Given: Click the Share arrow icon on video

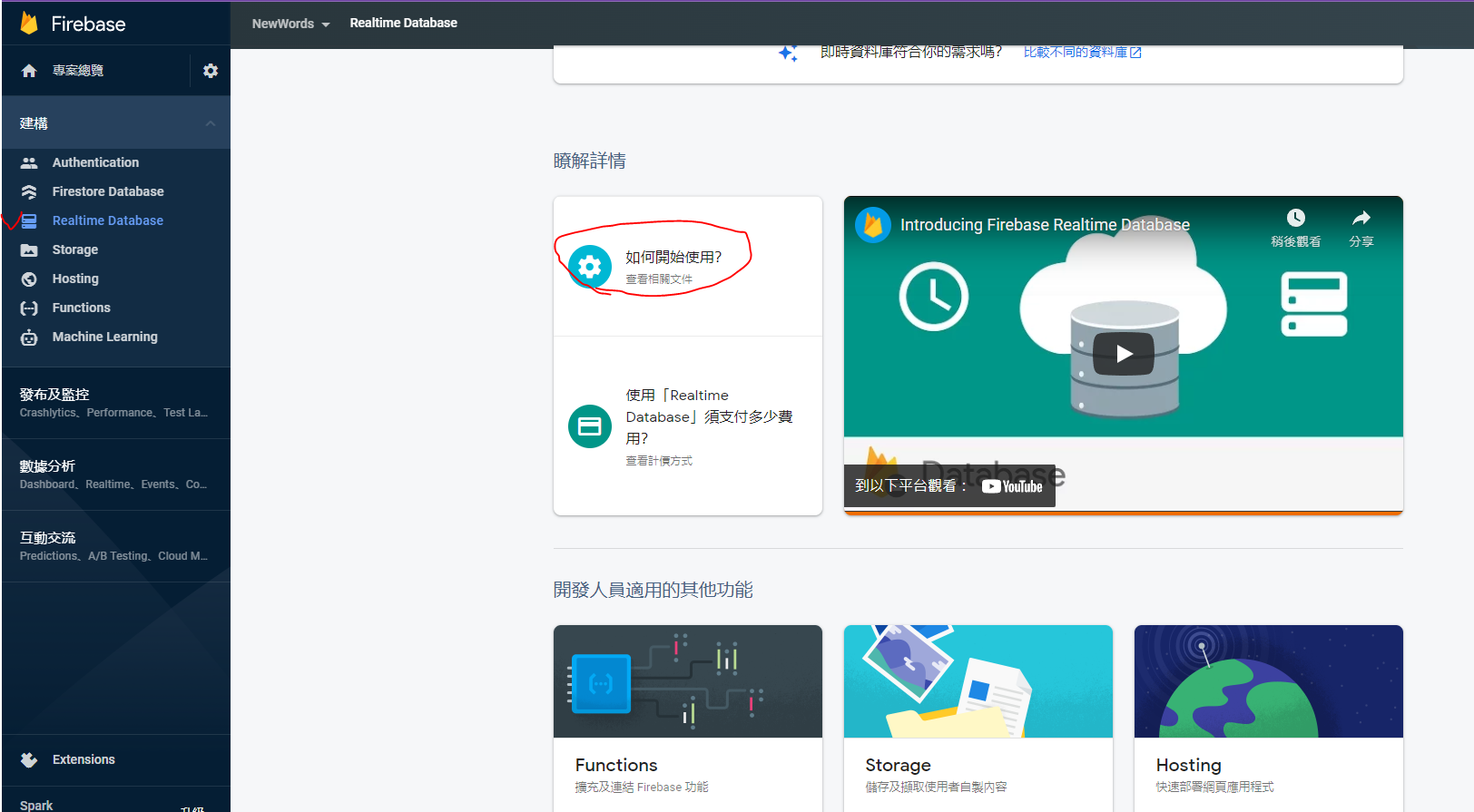Looking at the screenshot, I should (1361, 218).
